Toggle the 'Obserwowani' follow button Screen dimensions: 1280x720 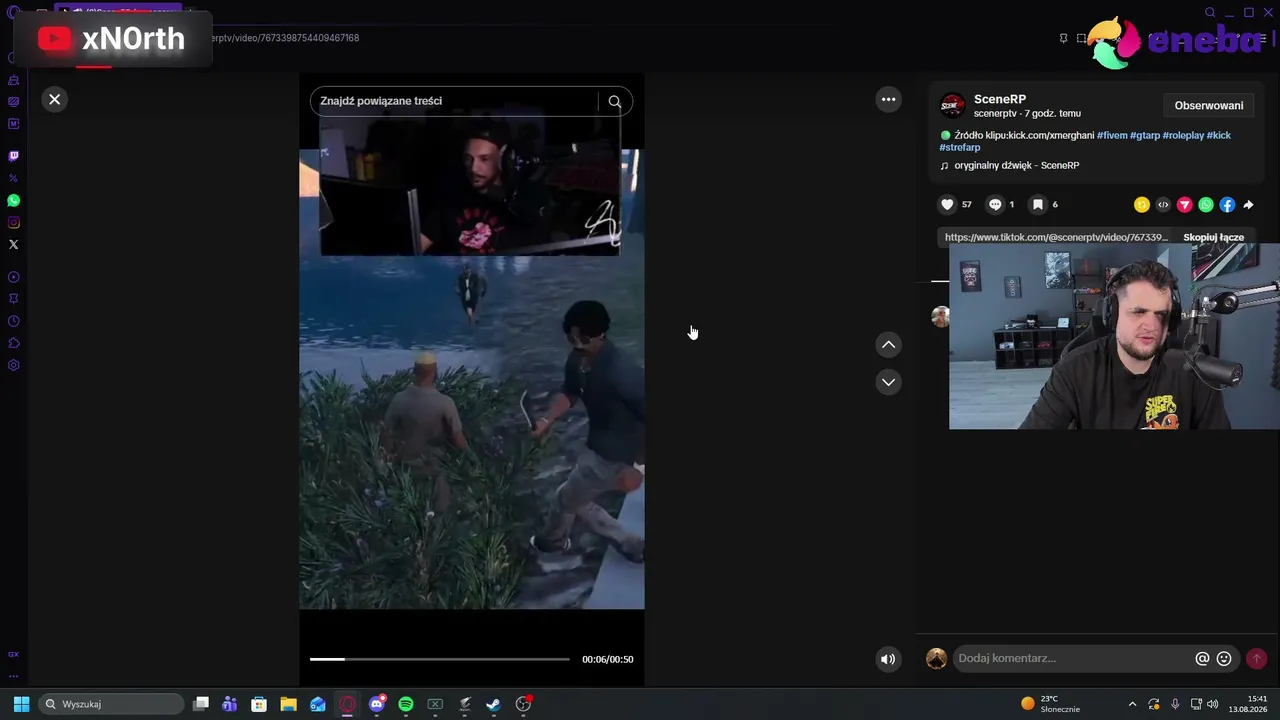(1209, 106)
